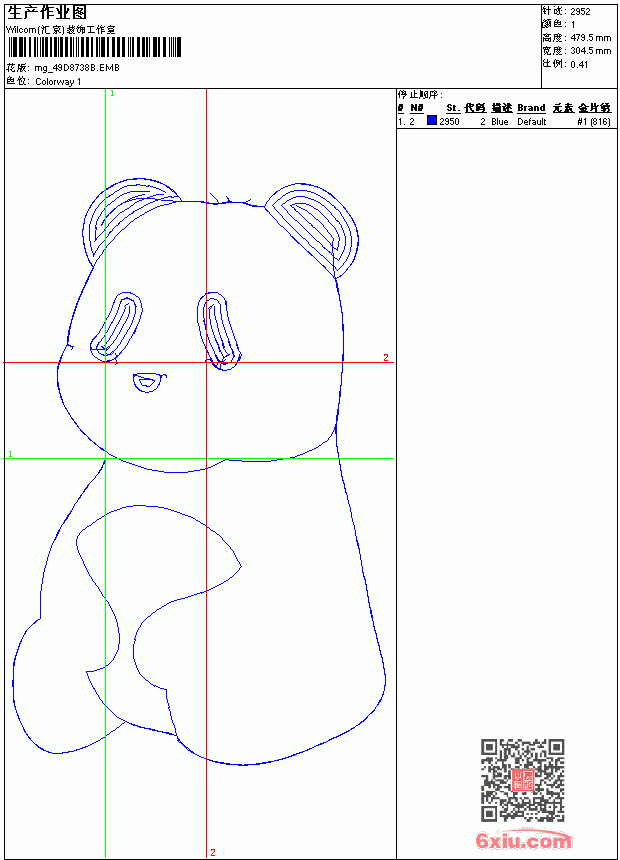The height and width of the screenshot is (860, 620).
Task: Click the blue thread color swatch
Action: pos(432,121)
